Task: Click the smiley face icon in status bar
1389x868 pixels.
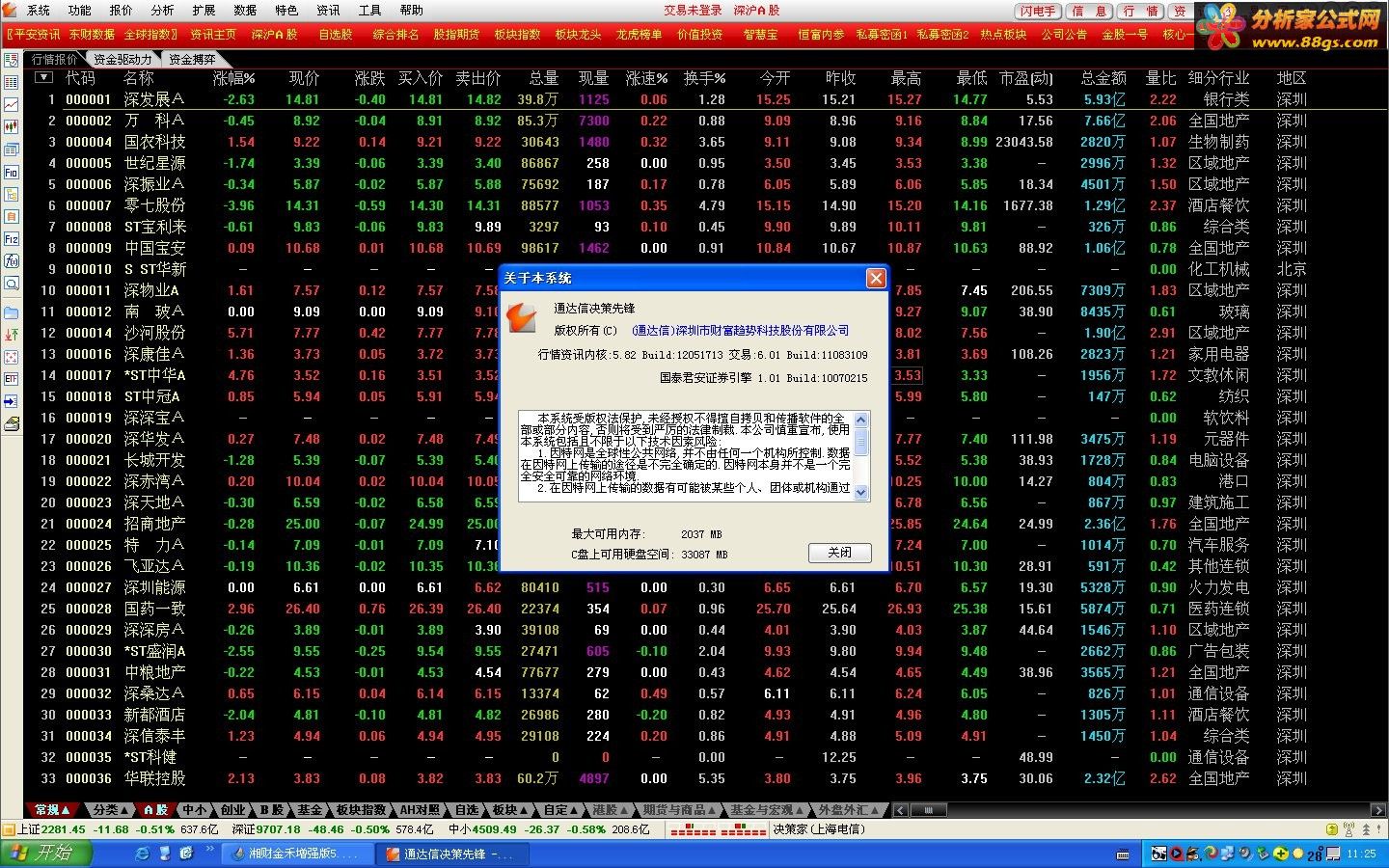Action: click(1332, 829)
